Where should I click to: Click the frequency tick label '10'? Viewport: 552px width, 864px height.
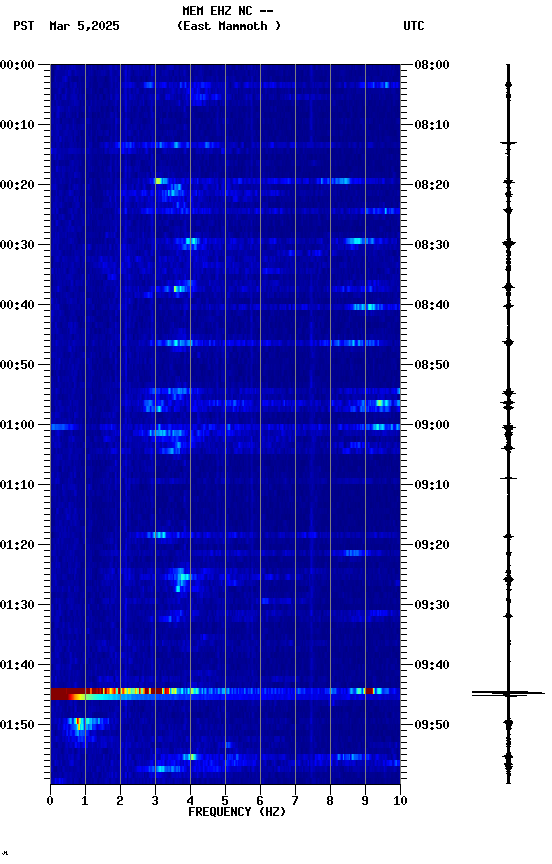[400, 801]
